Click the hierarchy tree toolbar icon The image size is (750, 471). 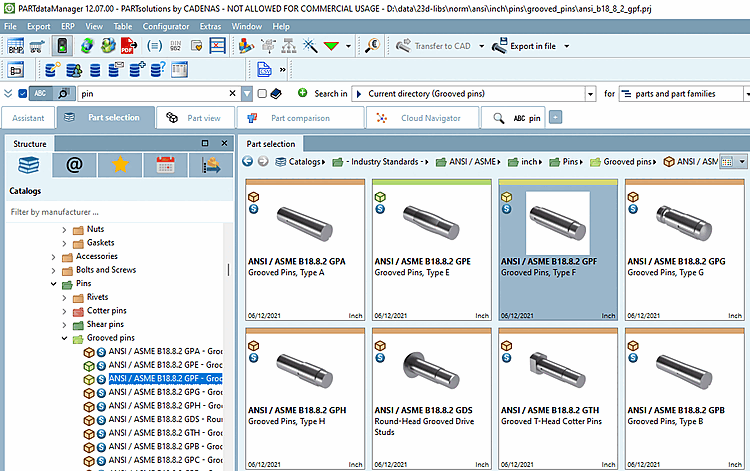click(x=289, y=46)
